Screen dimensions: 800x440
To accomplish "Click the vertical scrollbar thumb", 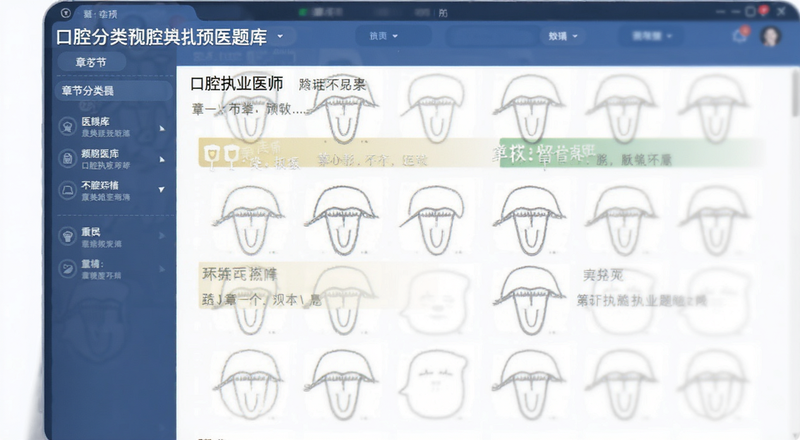I will coord(795,94).
